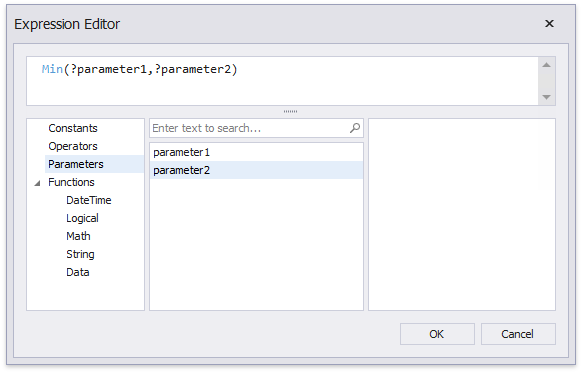Screen dimensions: 582x373
Task: Open the Data functions group
Action: click(x=78, y=272)
